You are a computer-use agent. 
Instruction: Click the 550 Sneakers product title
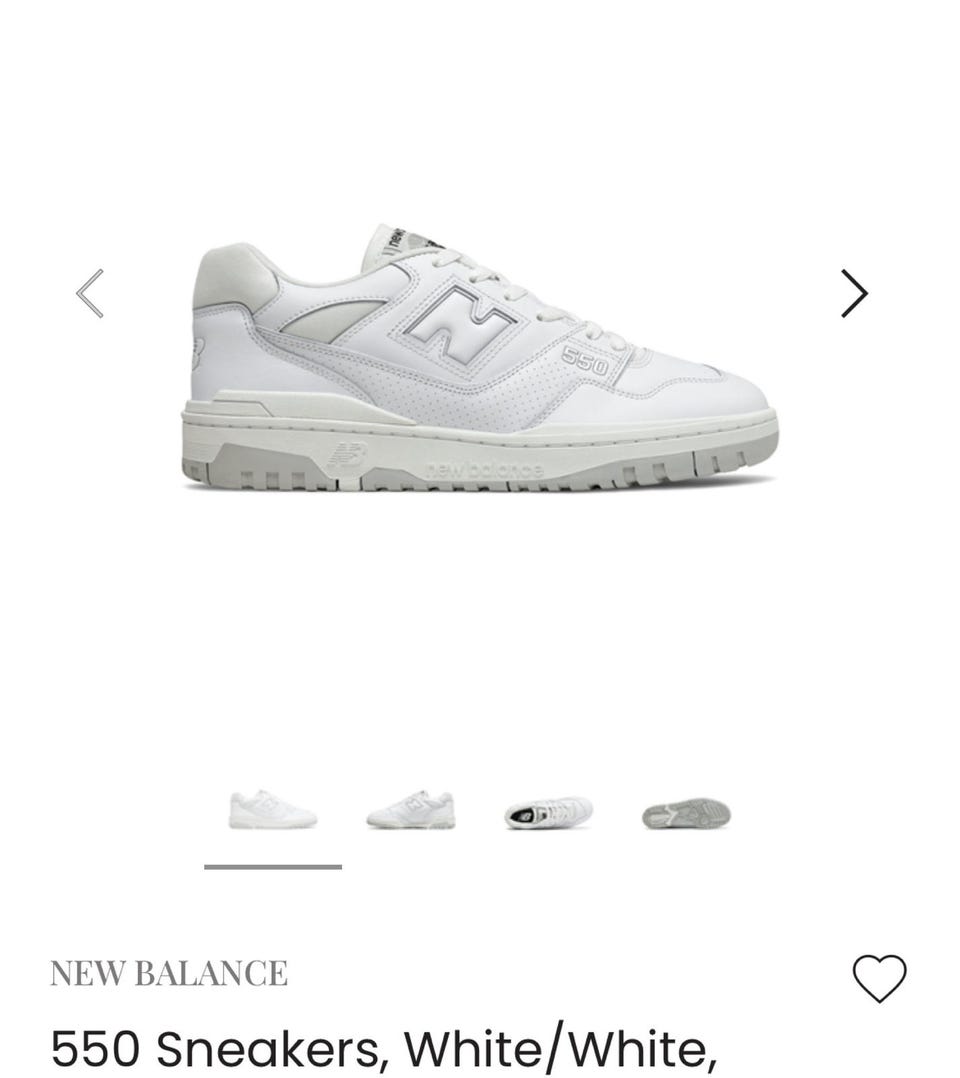click(x=384, y=1050)
